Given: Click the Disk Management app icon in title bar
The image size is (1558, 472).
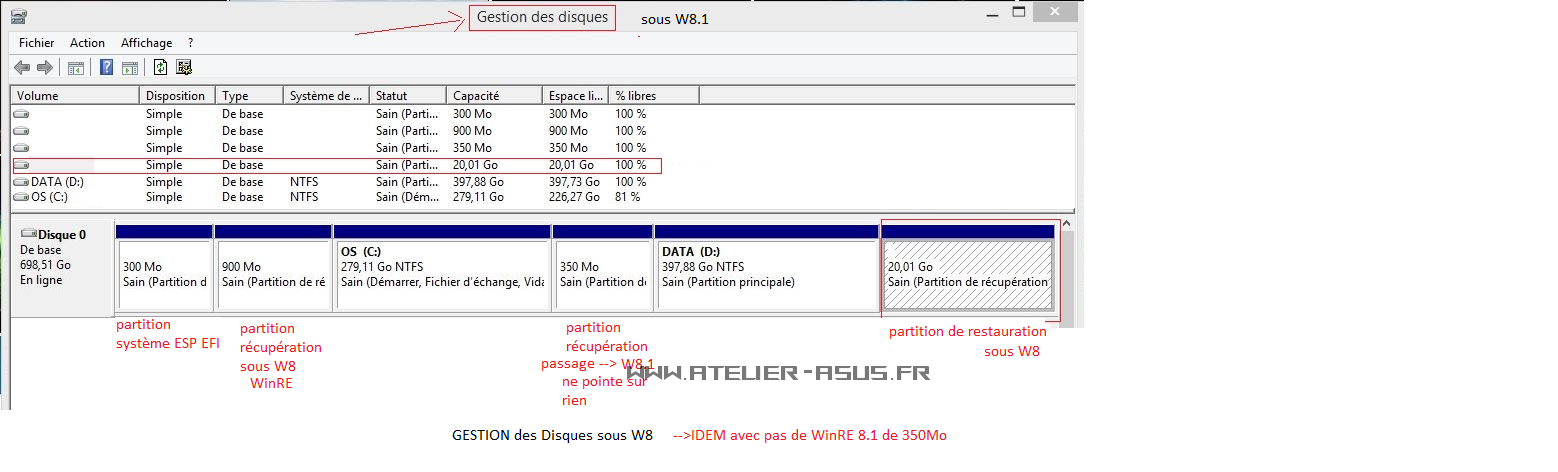Looking at the screenshot, I should coord(19,16).
